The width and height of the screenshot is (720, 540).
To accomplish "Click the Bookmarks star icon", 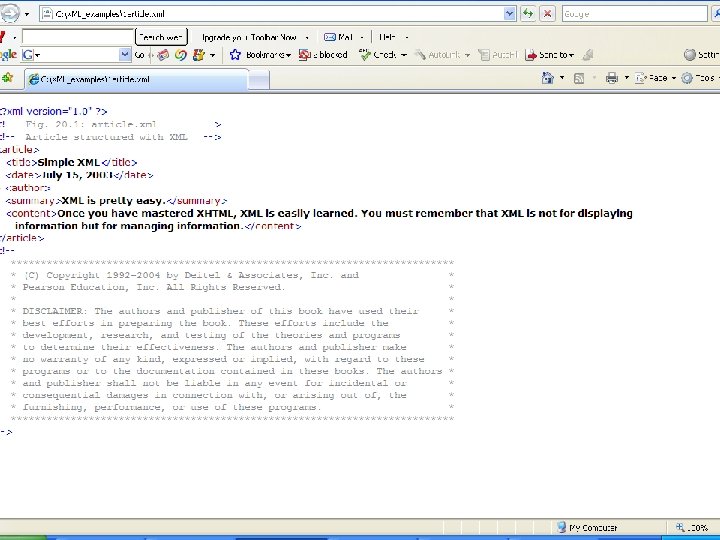I will coord(235,55).
